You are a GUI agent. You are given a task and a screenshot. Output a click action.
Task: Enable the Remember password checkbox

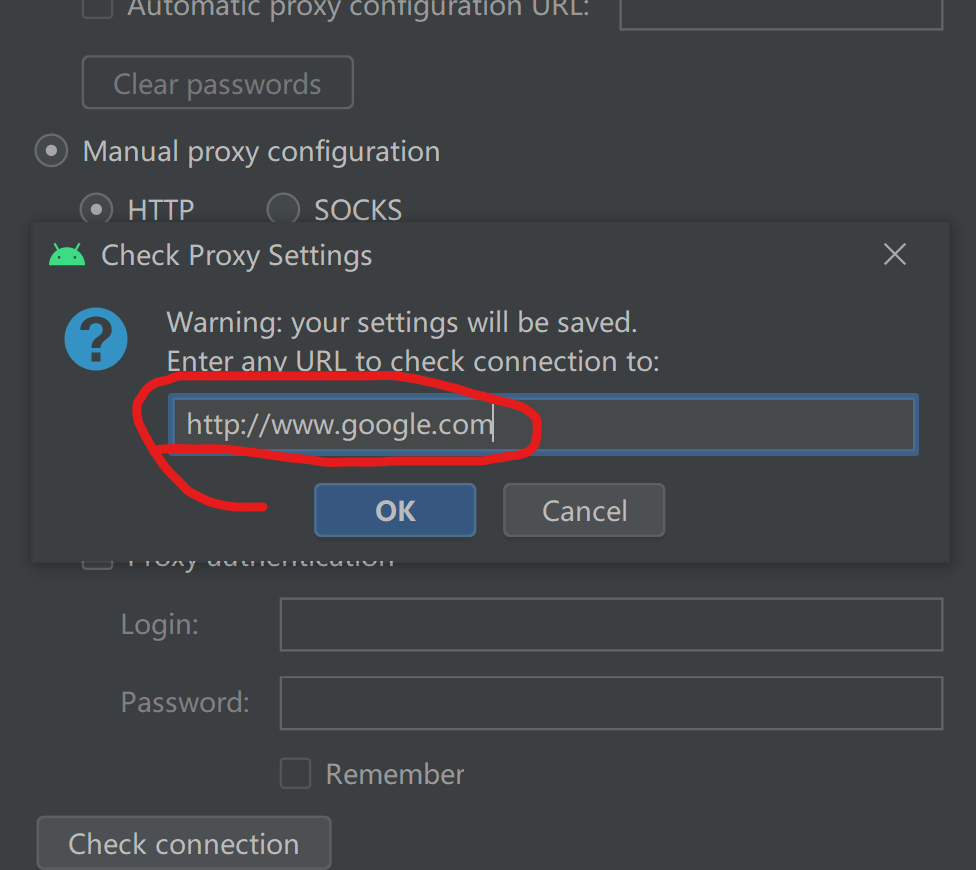point(295,774)
